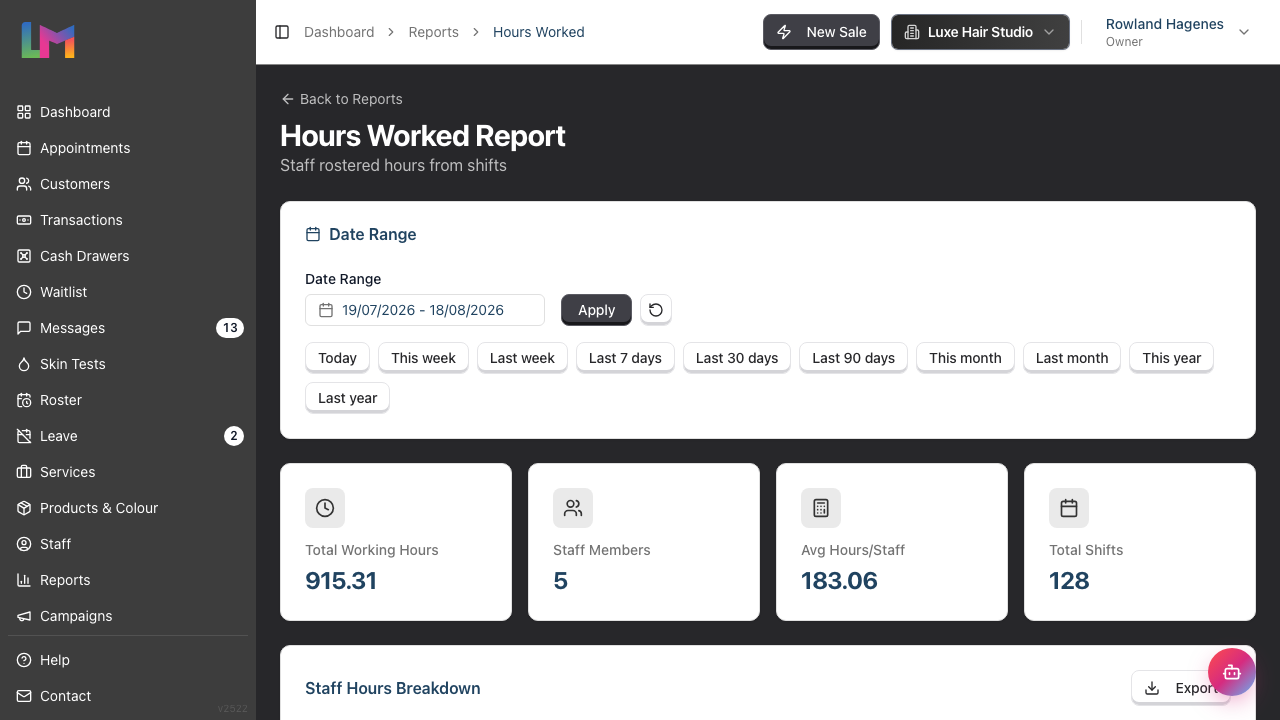This screenshot has height=720, width=1280.
Task: Choose Last 7 days preset
Action: point(625,358)
